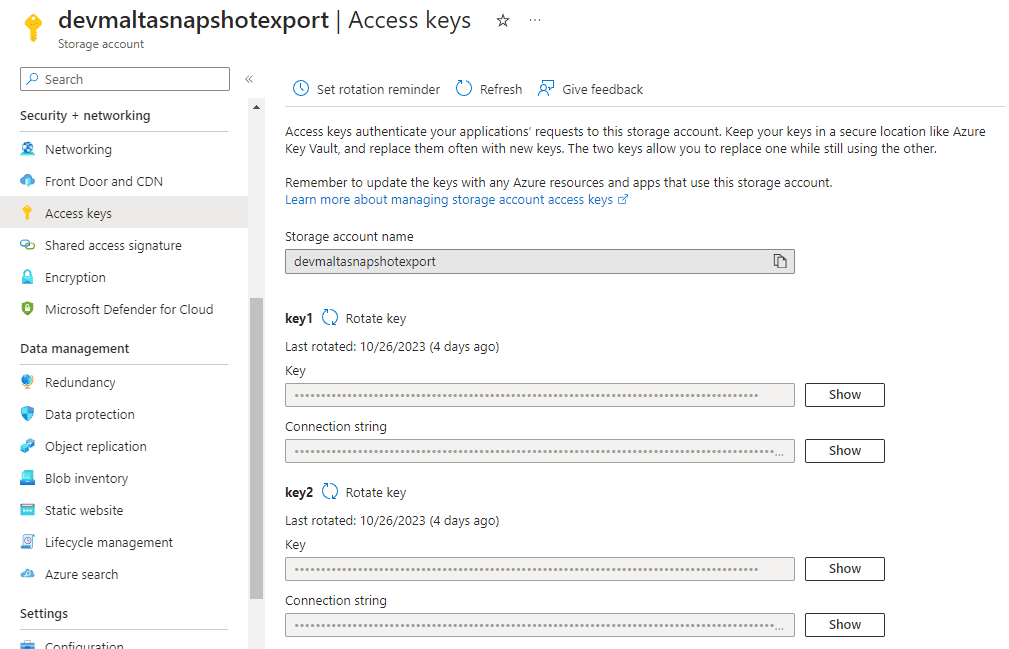Click the Blob inventory icon
The width and height of the screenshot is (1009, 649).
(x=28, y=478)
